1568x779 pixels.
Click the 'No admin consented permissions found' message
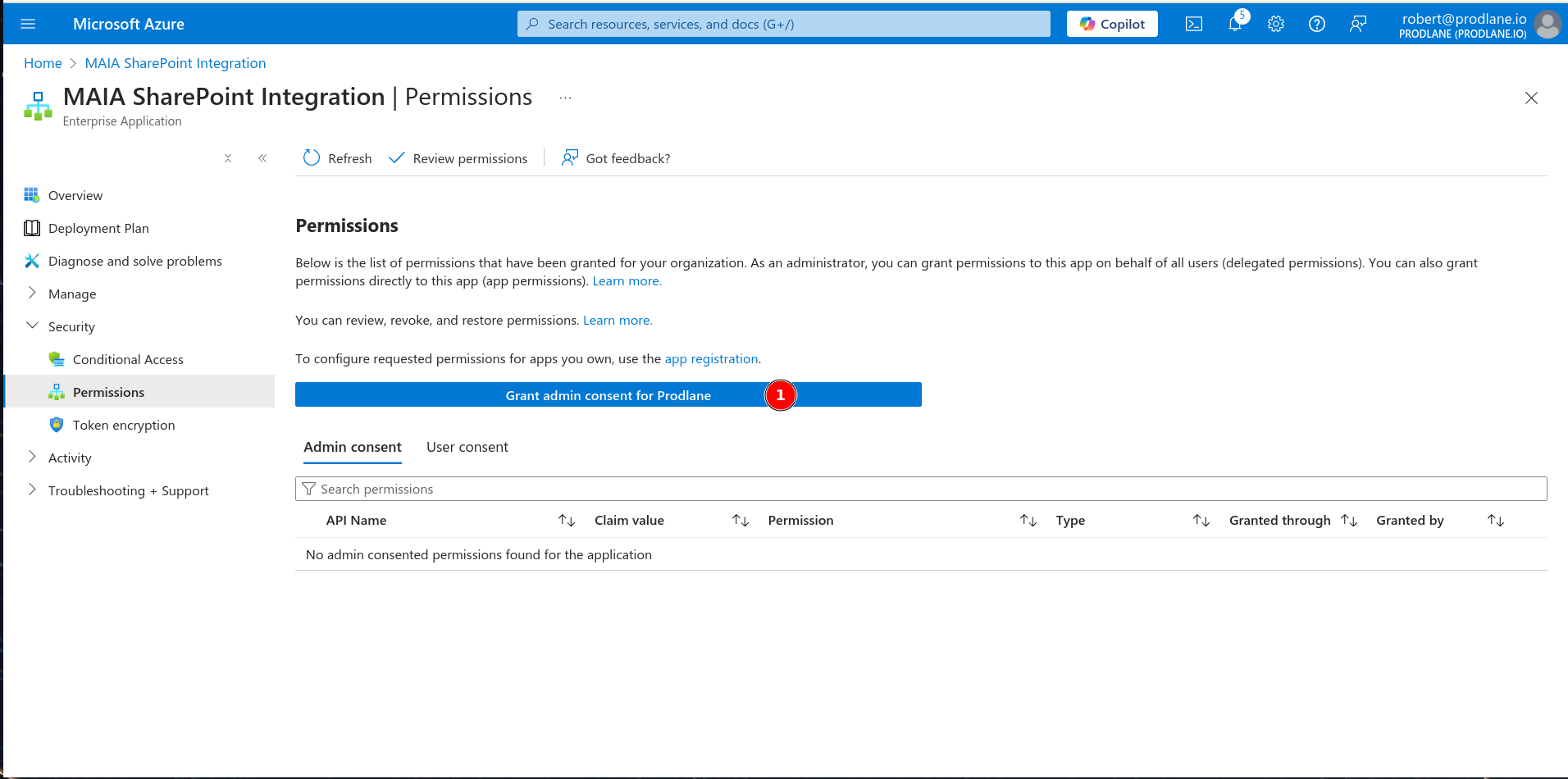(x=479, y=555)
